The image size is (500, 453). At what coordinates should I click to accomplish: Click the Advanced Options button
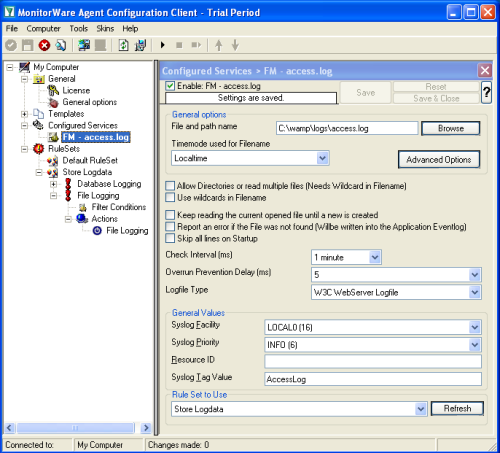point(439,160)
